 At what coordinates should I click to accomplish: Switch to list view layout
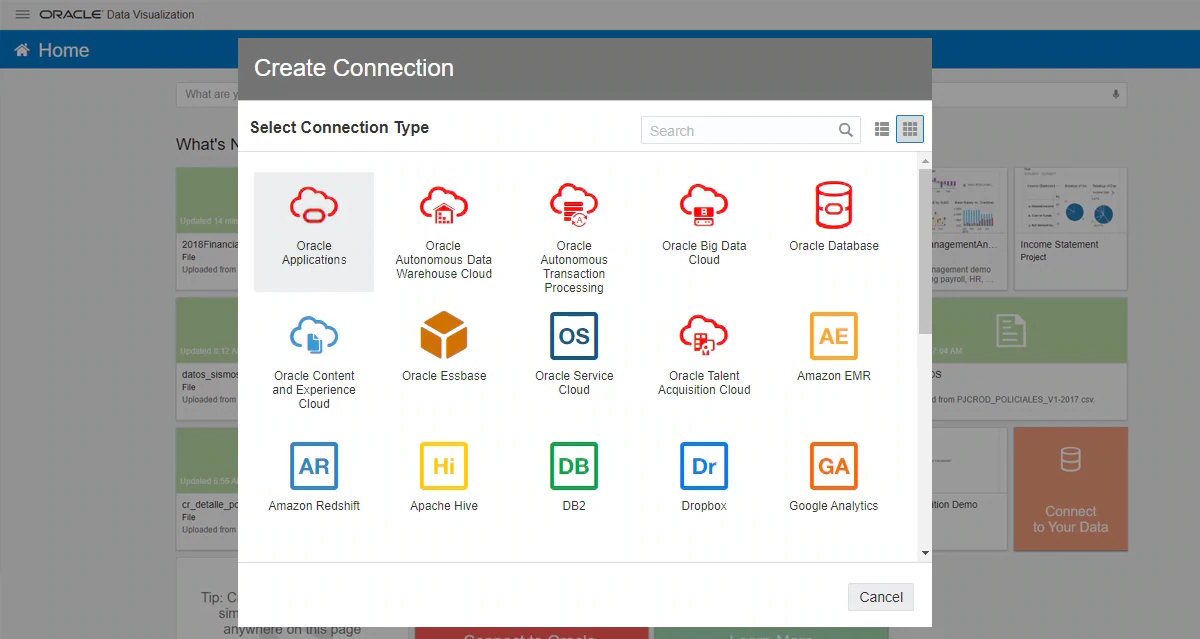[x=882, y=130]
